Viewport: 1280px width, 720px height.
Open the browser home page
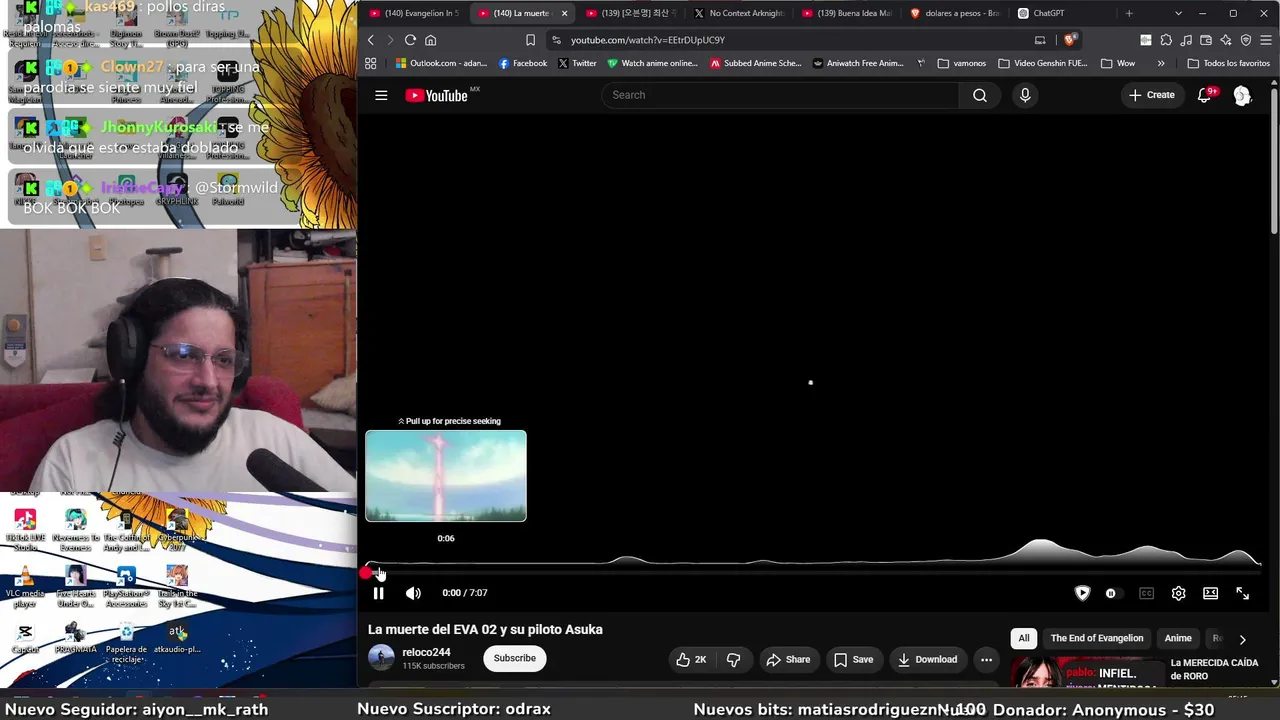tap(431, 40)
